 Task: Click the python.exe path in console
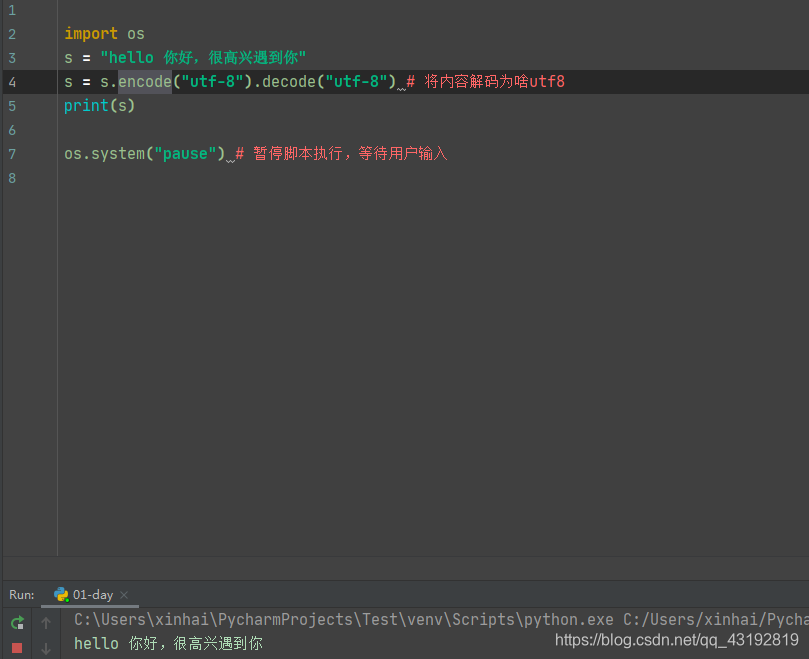344,619
